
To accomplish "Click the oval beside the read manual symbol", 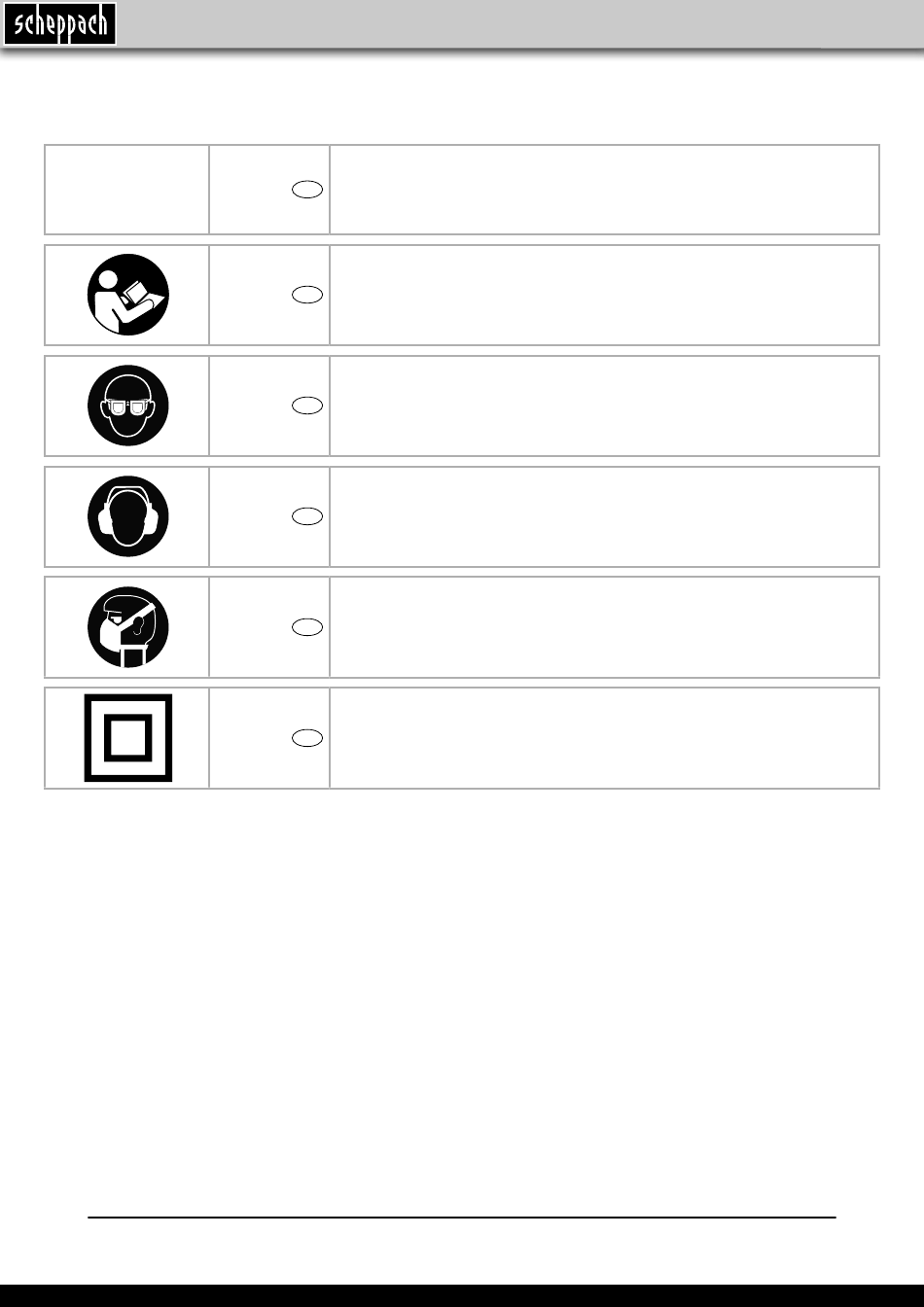I will 307,295.
